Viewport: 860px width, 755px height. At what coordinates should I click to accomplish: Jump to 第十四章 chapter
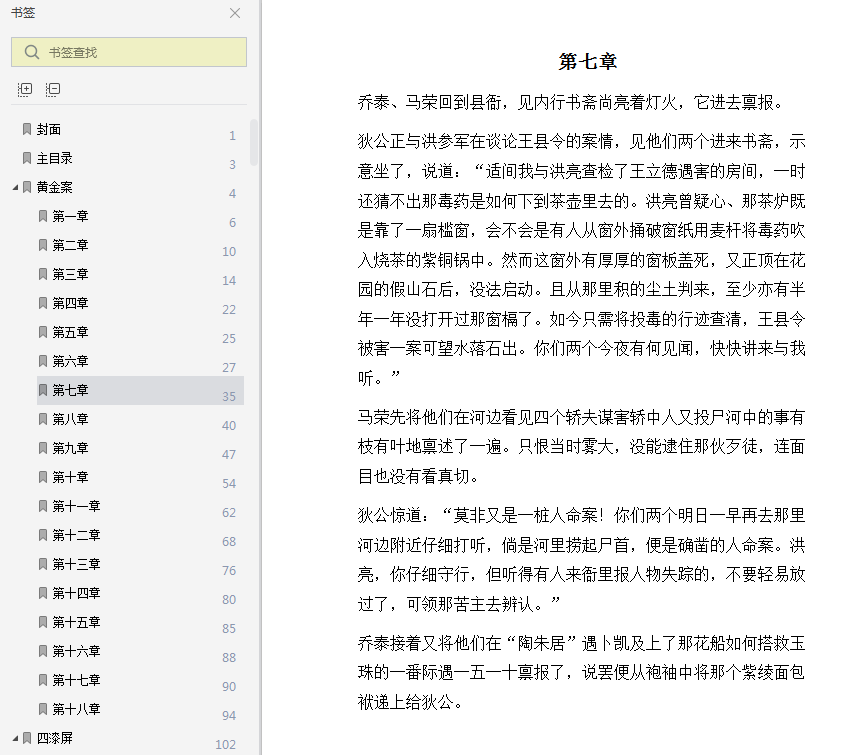76,593
